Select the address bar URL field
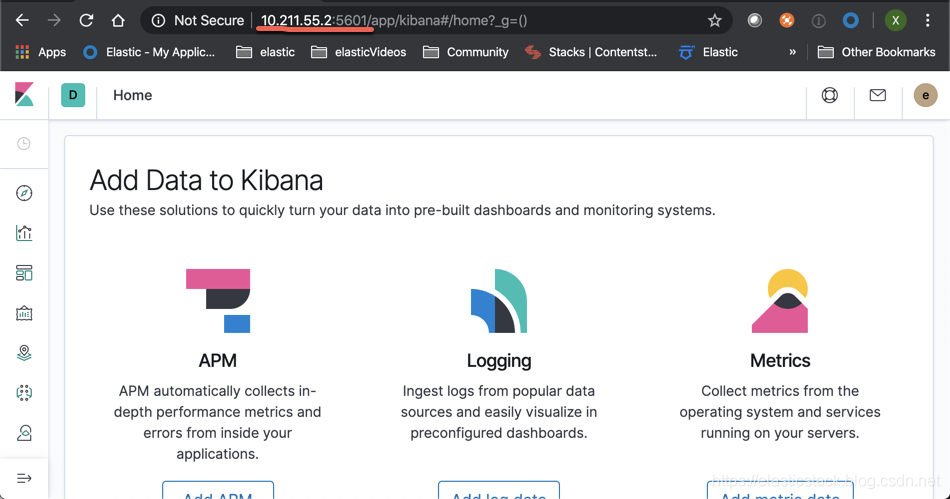 coord(436,21)
